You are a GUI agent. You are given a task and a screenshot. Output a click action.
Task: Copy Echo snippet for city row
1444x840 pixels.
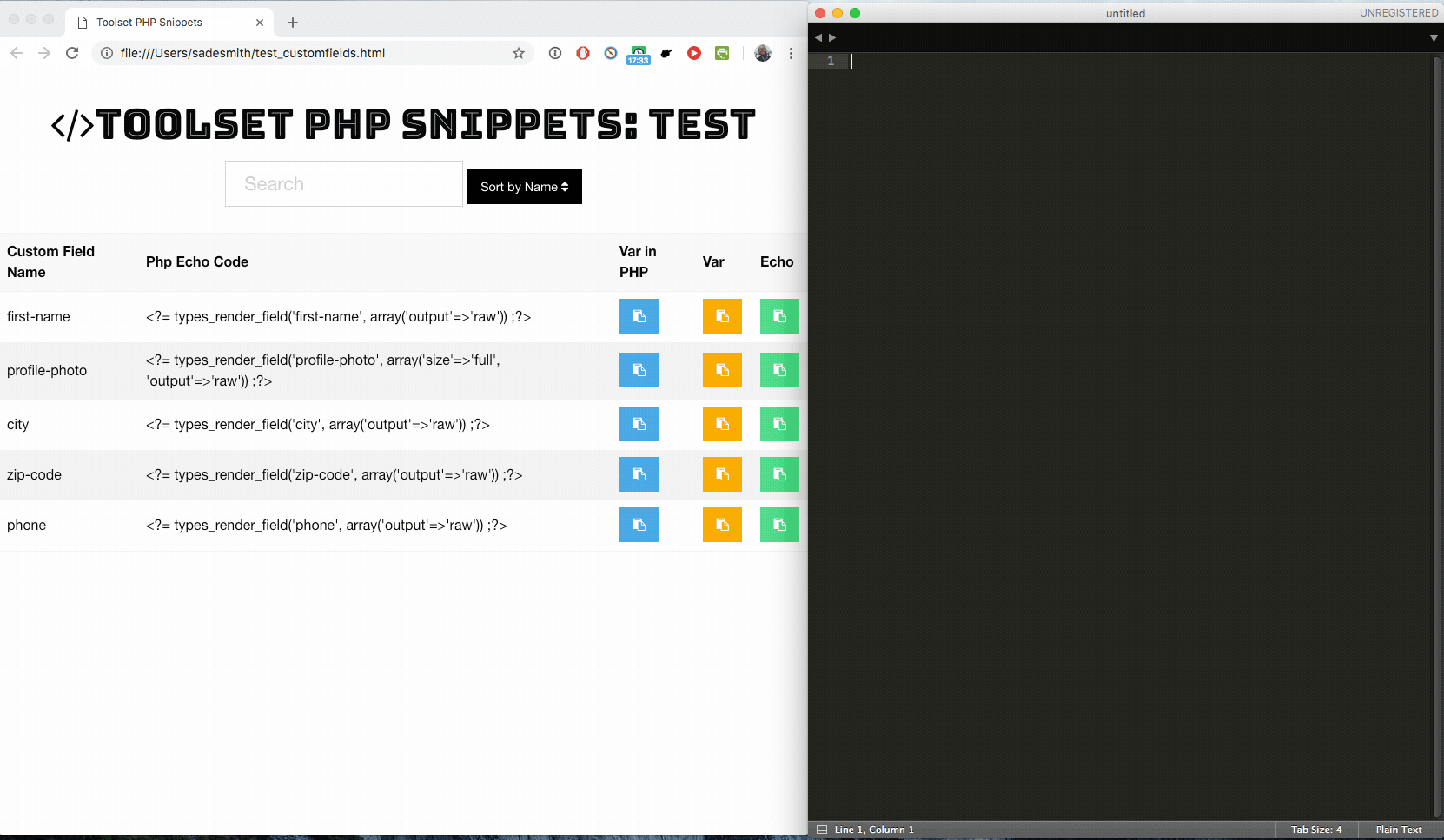779,424
